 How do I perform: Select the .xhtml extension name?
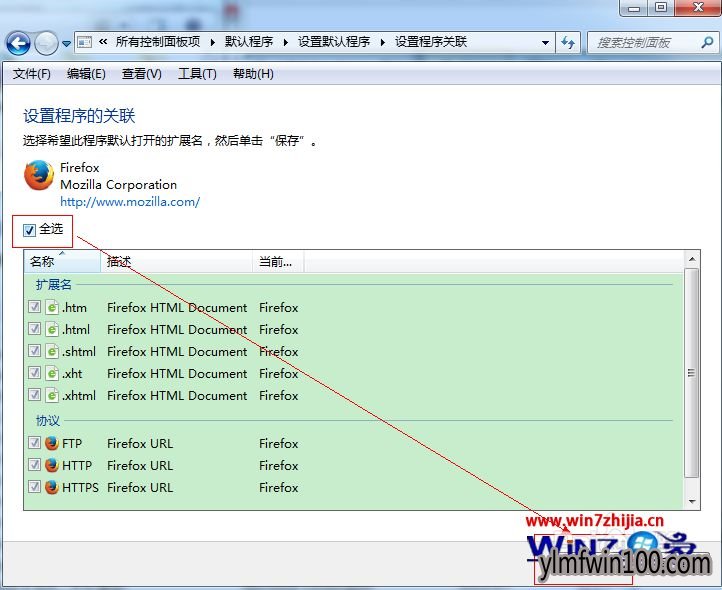click(x=79, y=395)
